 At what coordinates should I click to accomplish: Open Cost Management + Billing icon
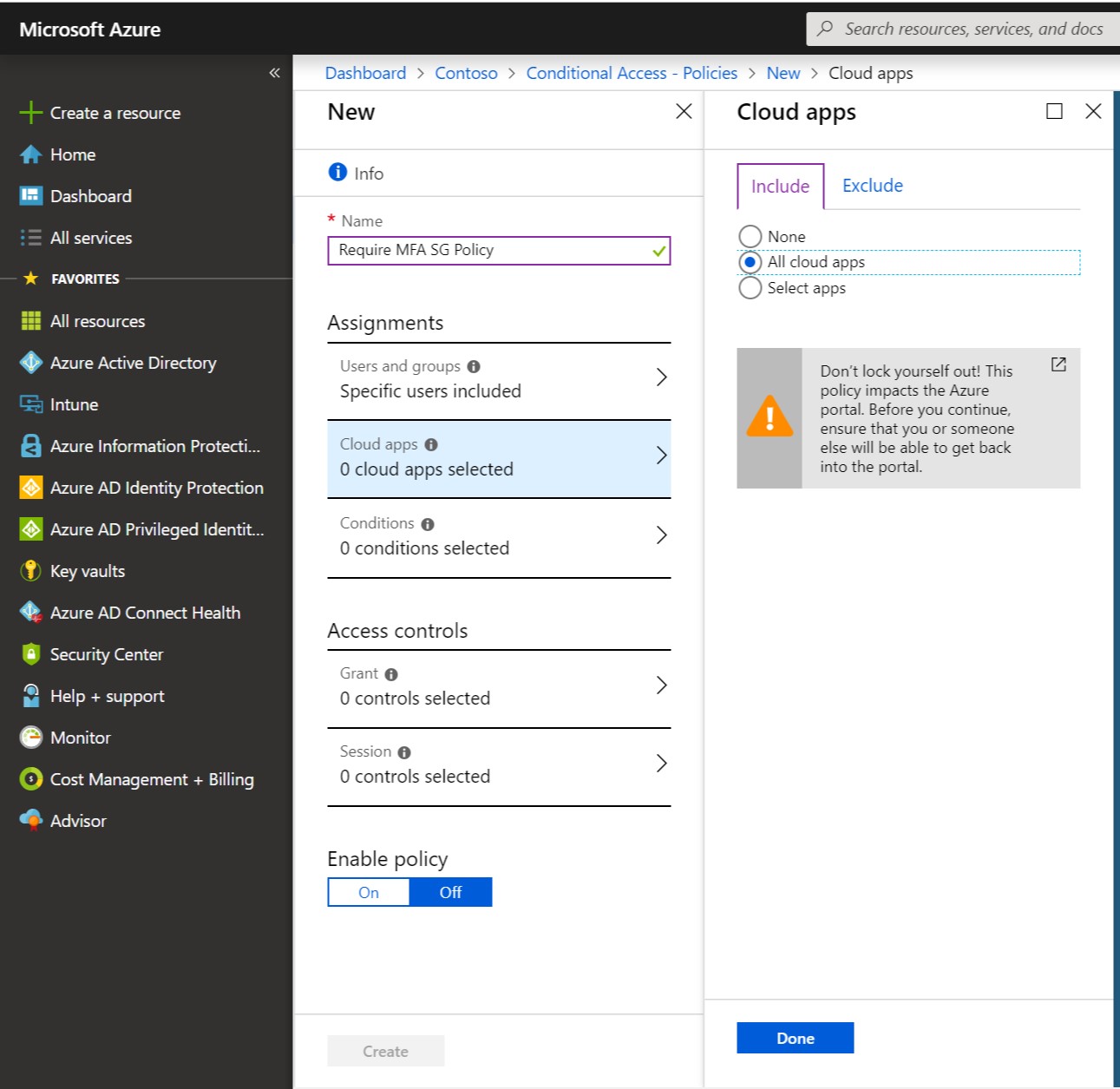(30, 779)
